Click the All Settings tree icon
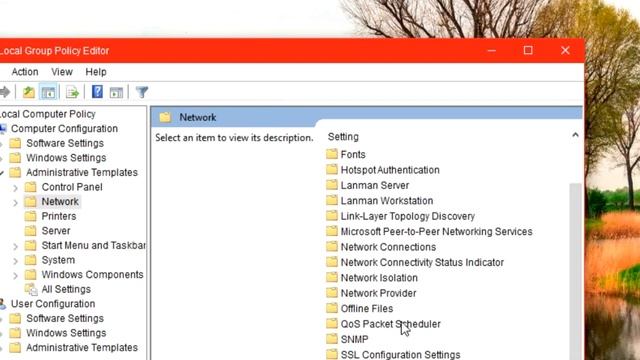 [31, 289]
